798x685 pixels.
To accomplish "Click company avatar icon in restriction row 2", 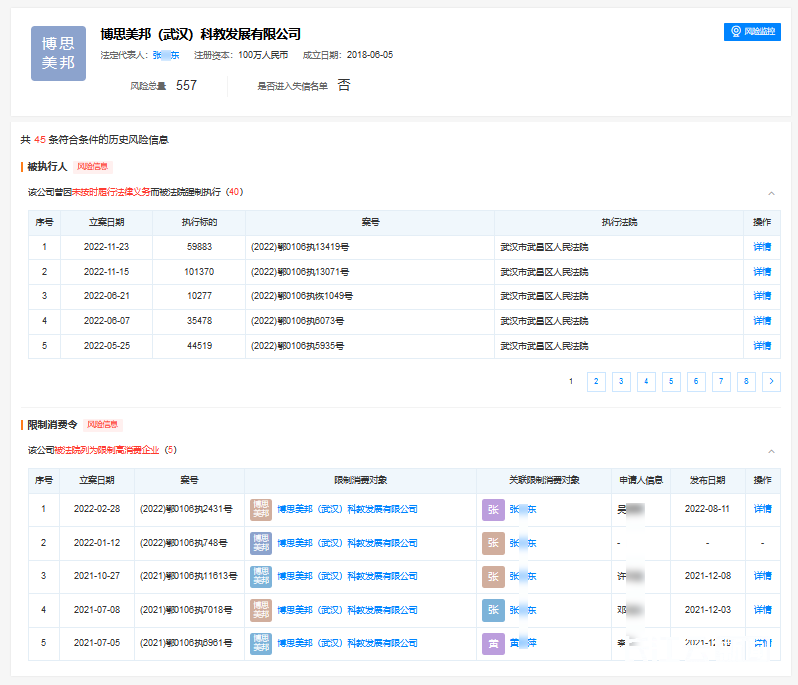I will point(261,543).
